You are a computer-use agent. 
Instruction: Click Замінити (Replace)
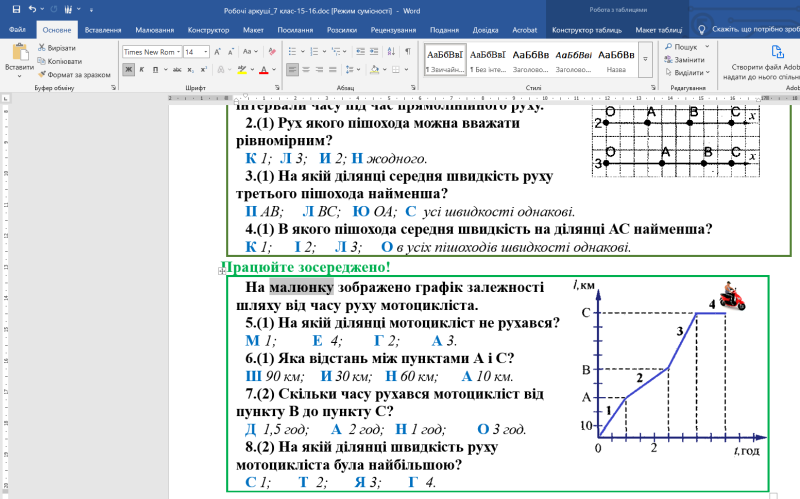(685, 60)
